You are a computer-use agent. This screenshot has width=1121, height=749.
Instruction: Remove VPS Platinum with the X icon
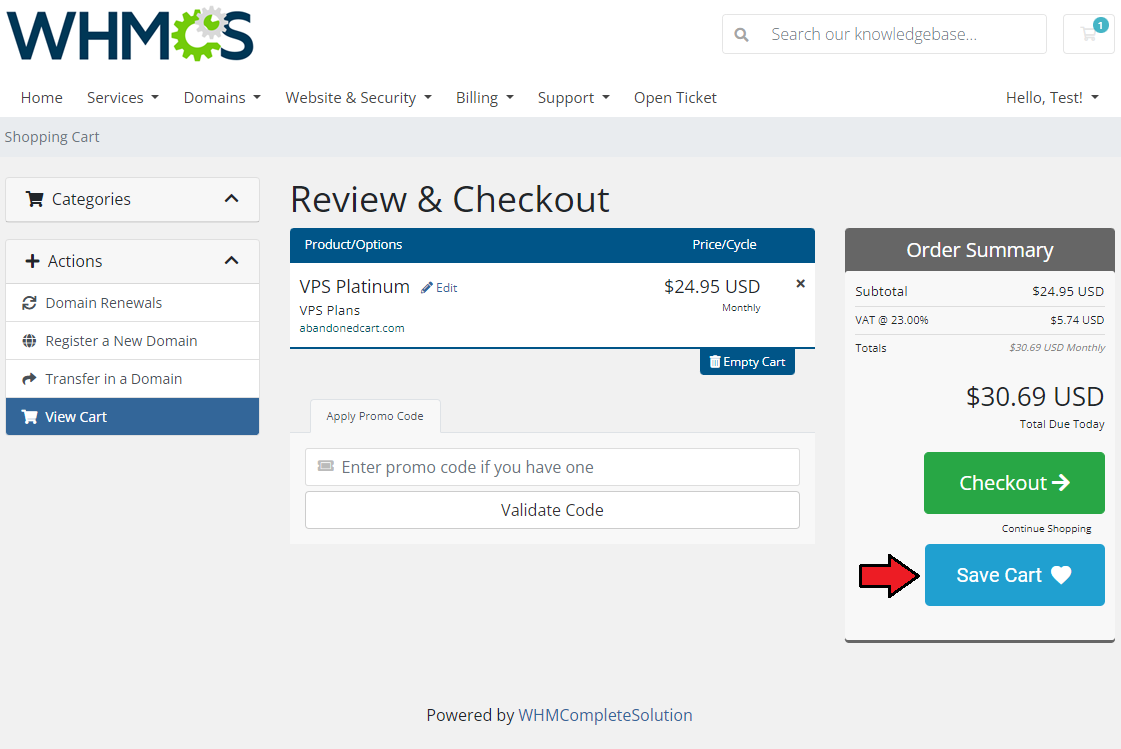pyautogui.click(x=801, y=284)
